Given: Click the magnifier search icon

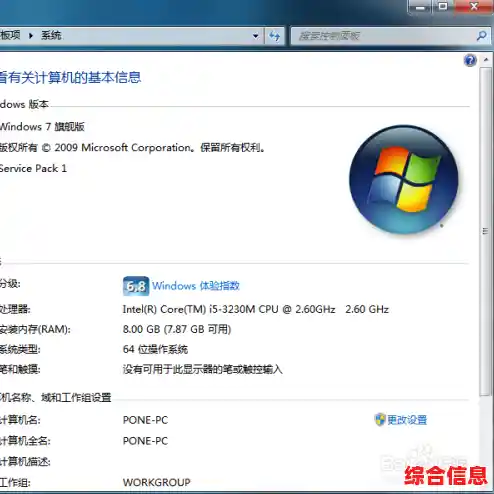Looking at the screenshot, I should point(482,36).
